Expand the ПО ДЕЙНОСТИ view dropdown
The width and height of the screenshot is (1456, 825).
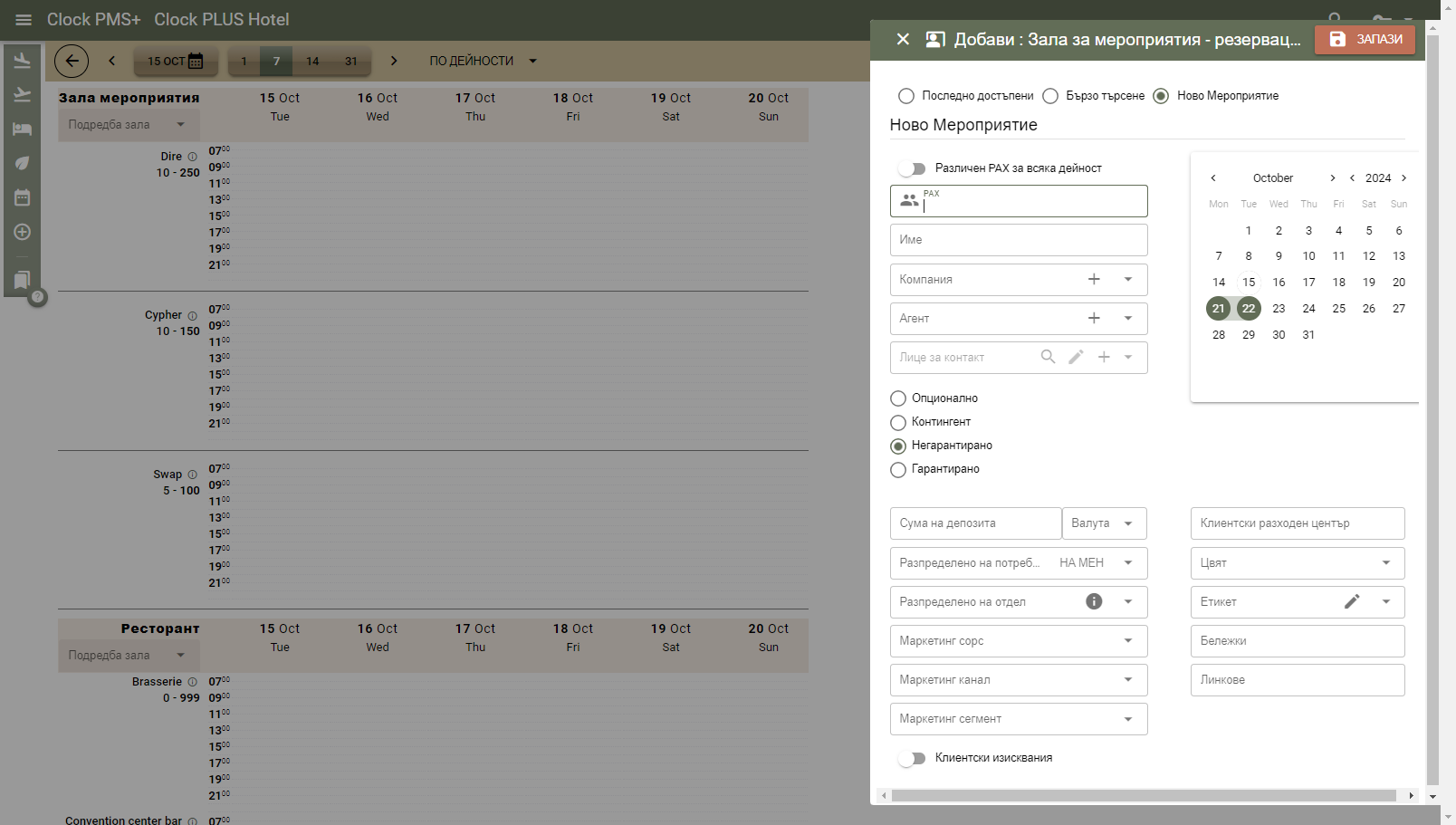click(x=484, y=61)
